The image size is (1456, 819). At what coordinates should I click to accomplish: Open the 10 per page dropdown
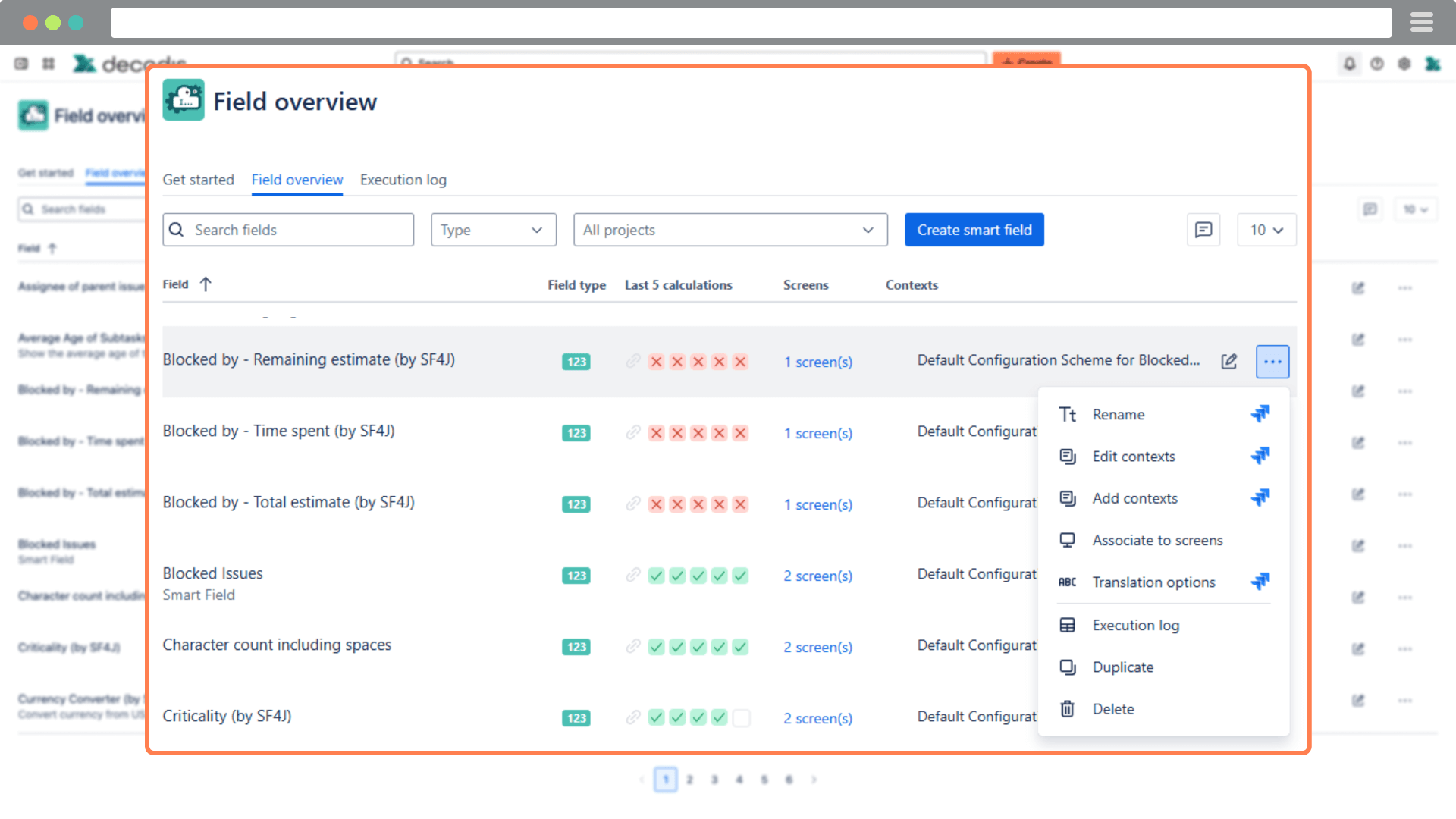point(1266,230)
